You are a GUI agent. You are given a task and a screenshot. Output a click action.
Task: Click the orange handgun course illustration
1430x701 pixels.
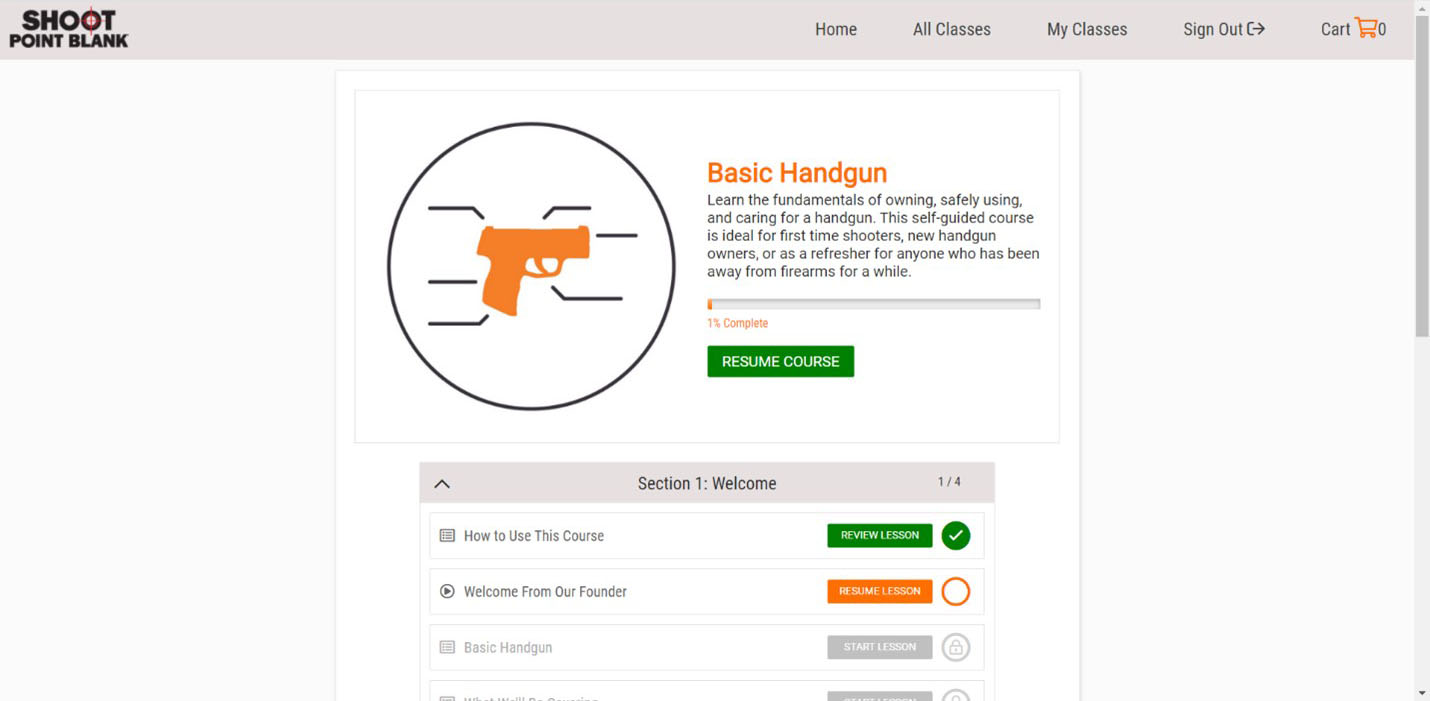(x=531, y=266)
